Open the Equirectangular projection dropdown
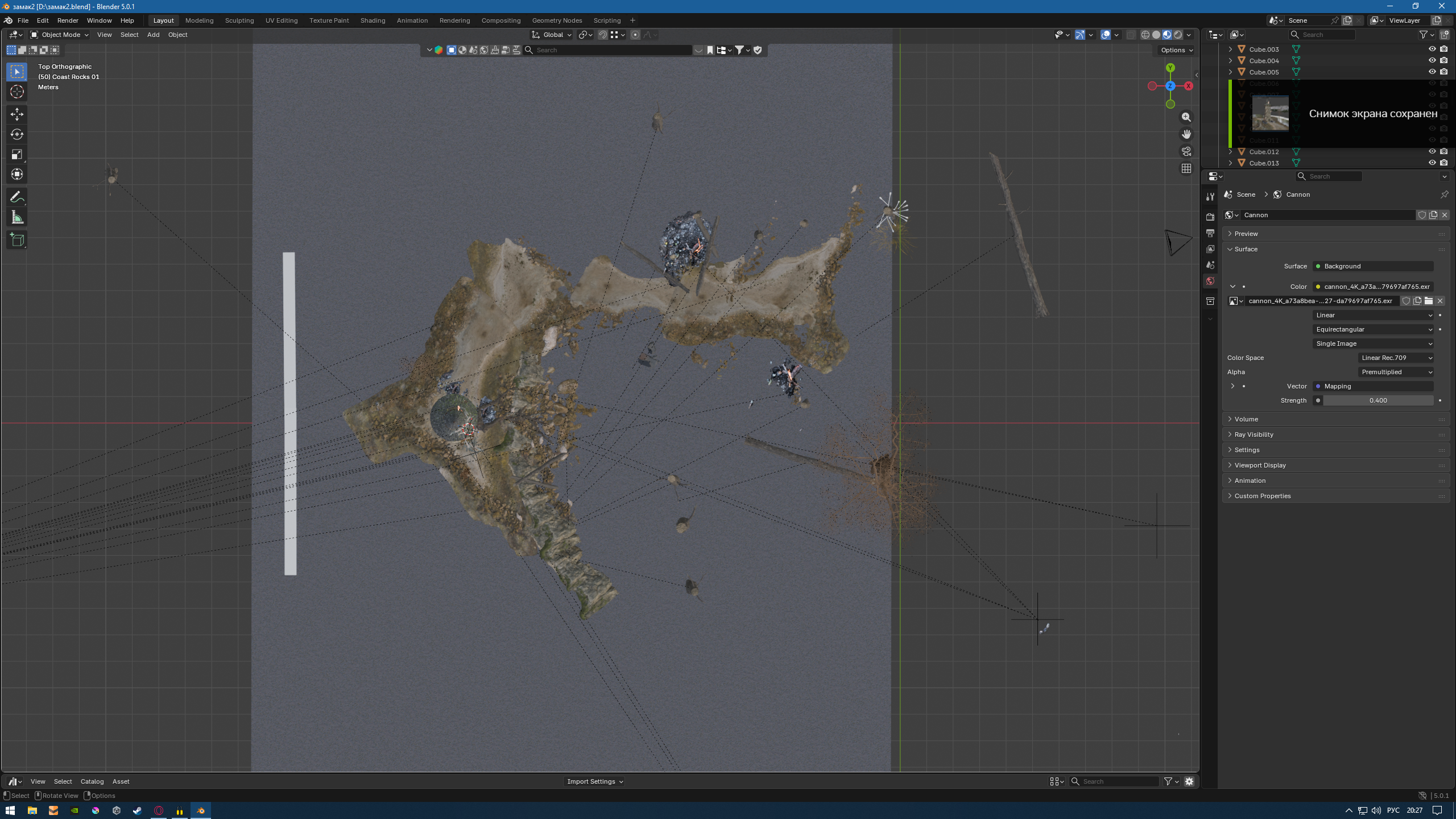The height and width of the screenshot is (819, 1456). pyautogui.click(x=1372, y=329)
